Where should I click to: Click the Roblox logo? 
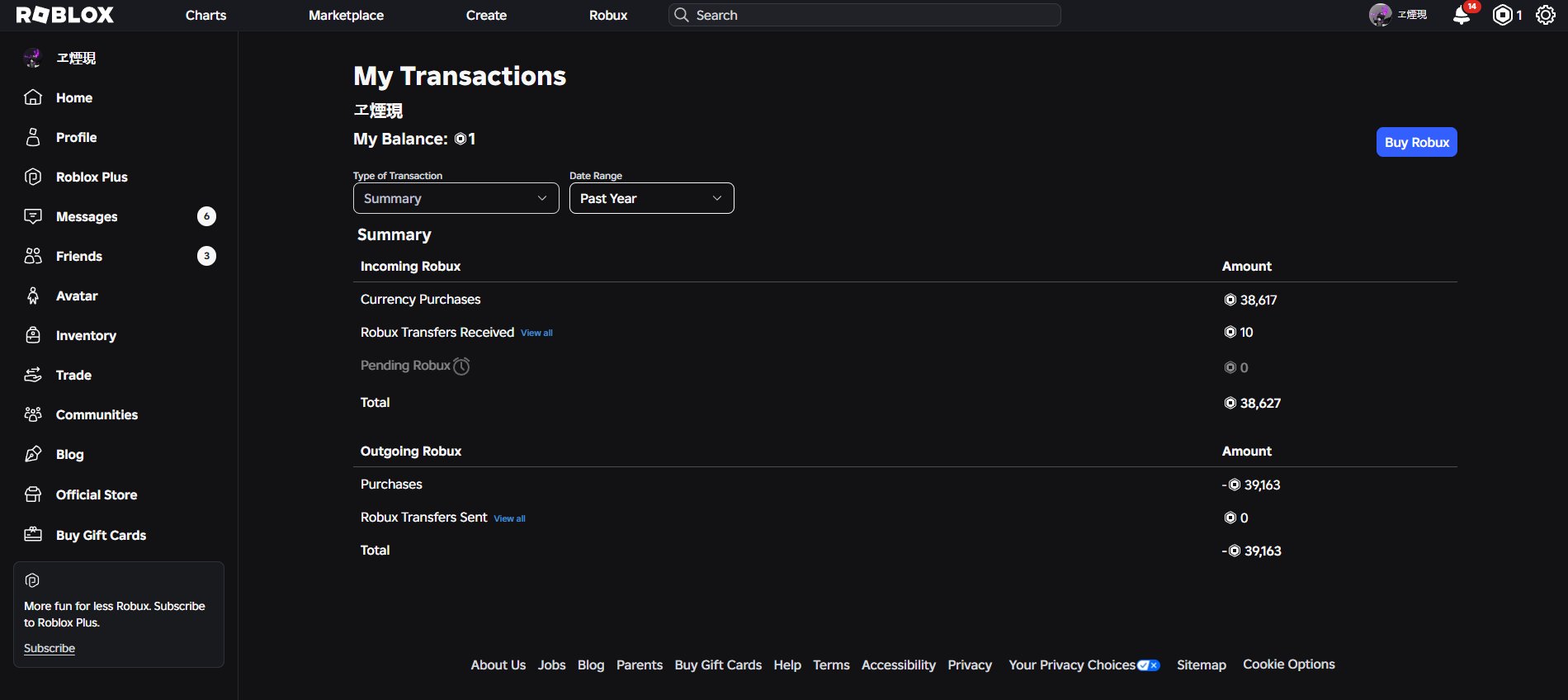[x=64, y=15]
